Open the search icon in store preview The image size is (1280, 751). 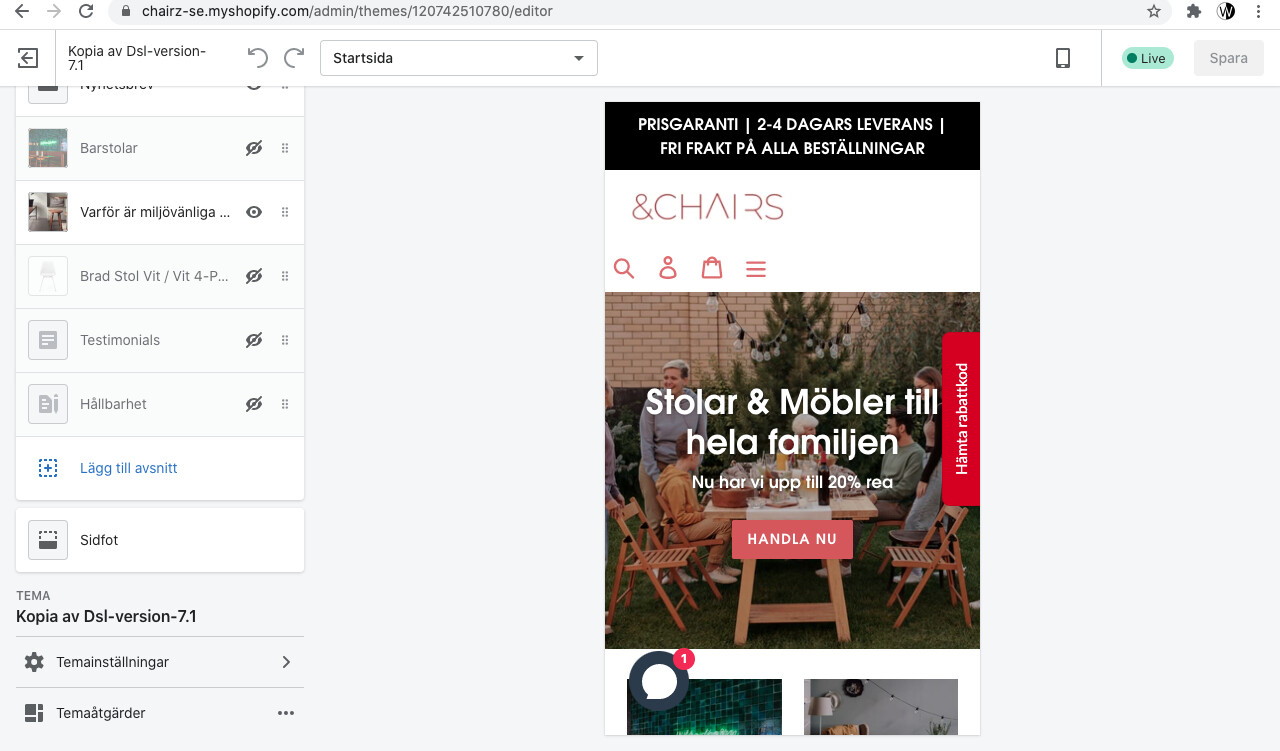click(624, 268)
